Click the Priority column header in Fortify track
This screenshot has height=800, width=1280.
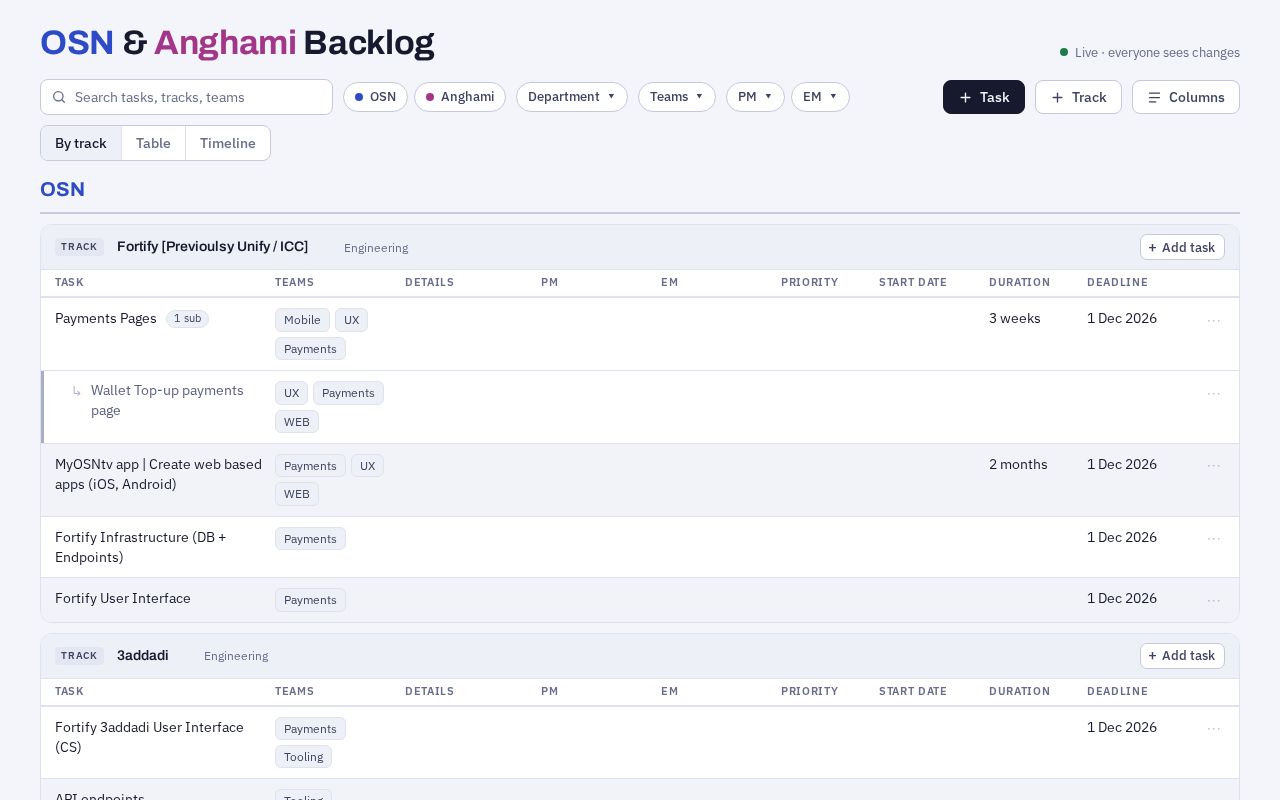point(809,282)
